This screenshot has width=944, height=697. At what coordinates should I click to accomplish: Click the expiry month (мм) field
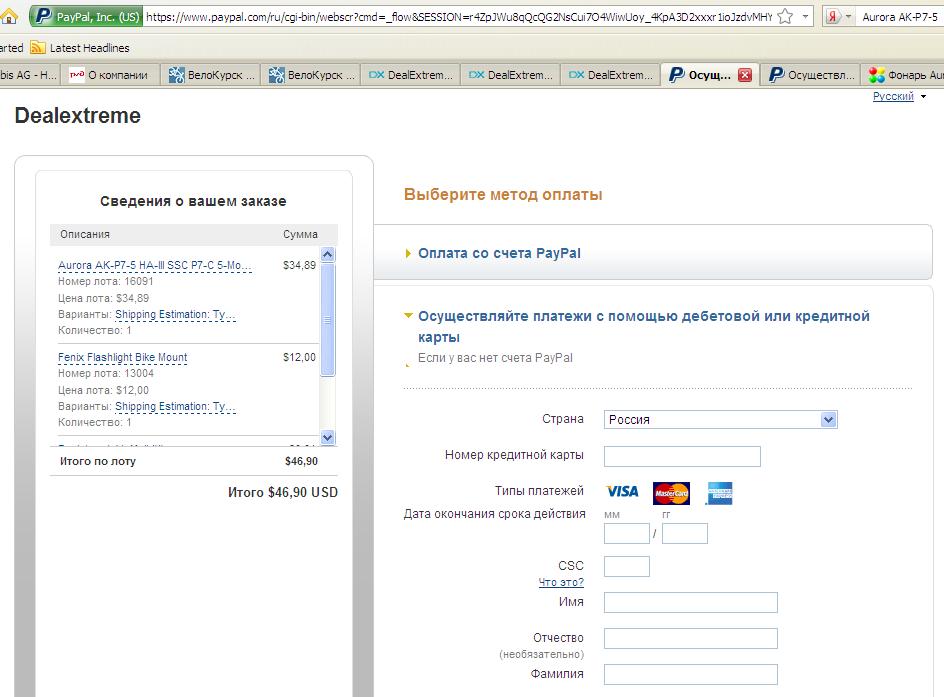pos(627,533)
